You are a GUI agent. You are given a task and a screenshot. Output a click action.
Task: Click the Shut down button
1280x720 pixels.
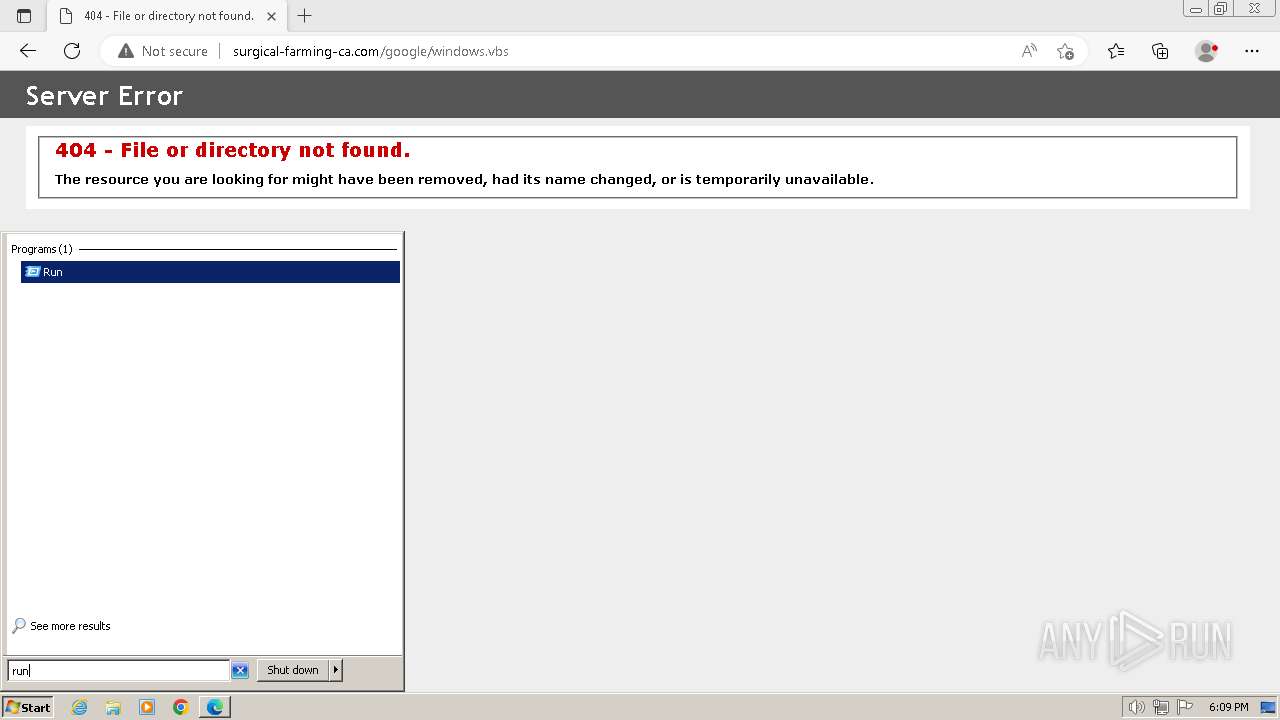point(293,670)
